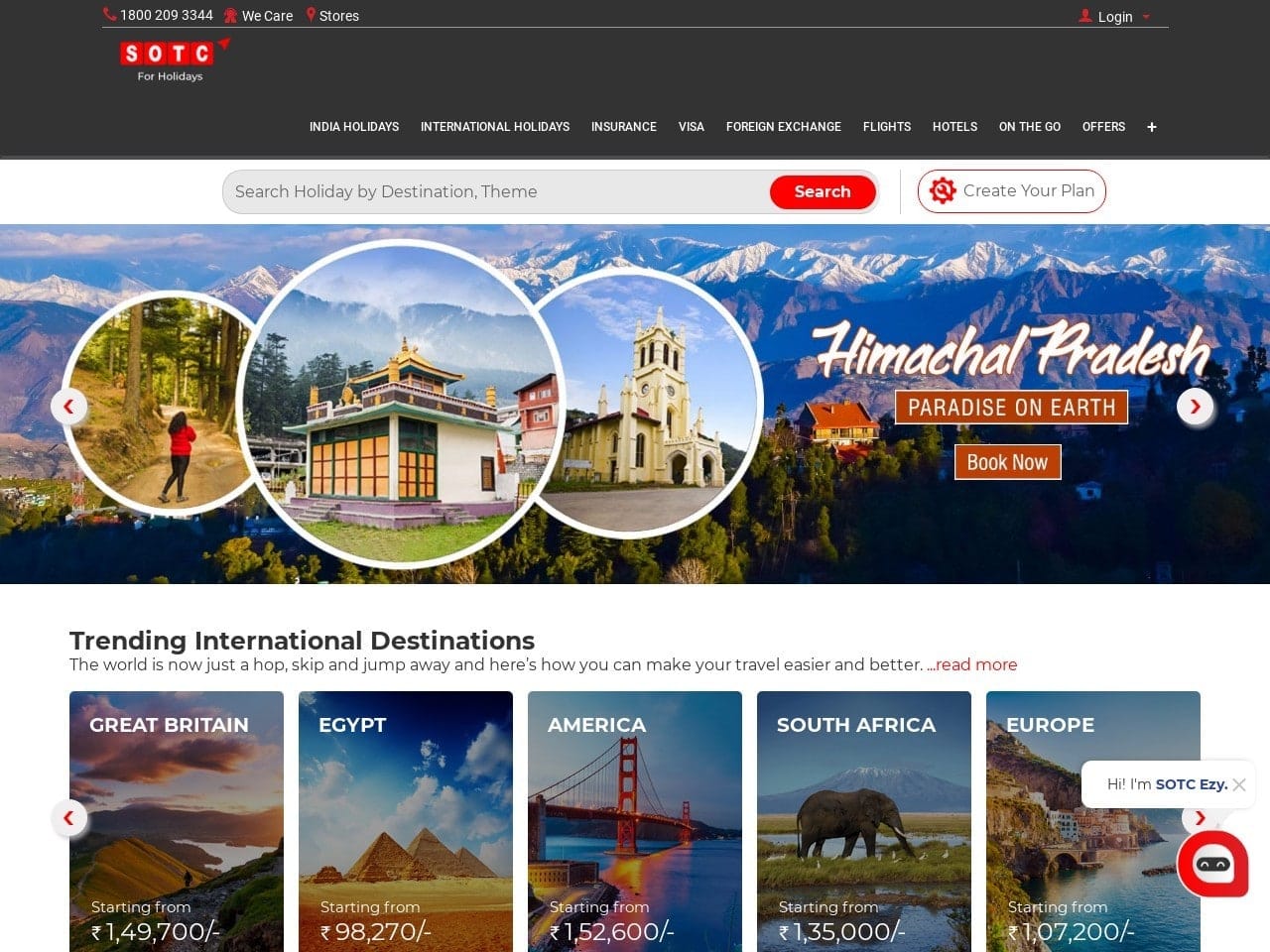The image size is (1270, 952).
Task: Show next trending destinations
Action: (1200, 817)
